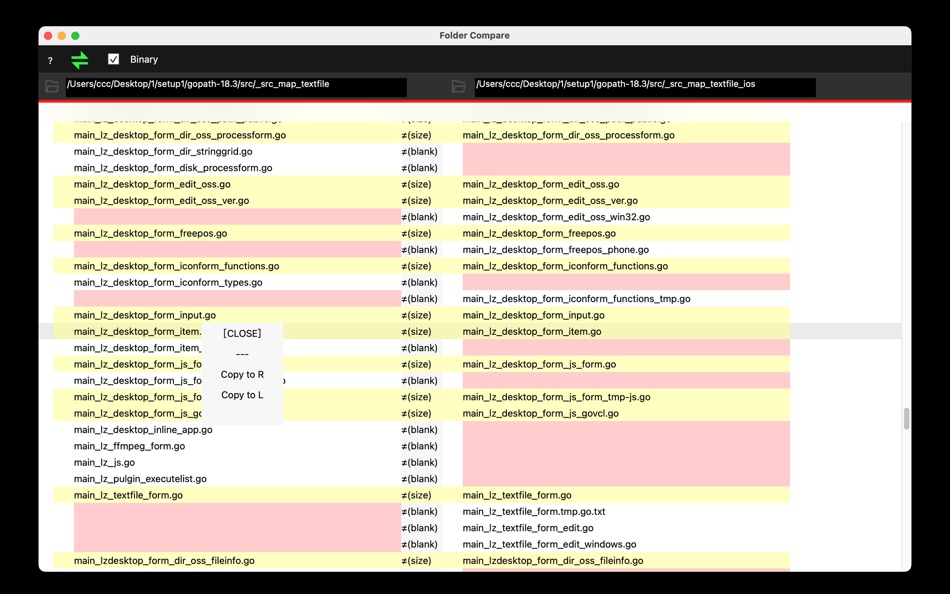Select left main_lz_desktop_form_freepos.go
Viewport: 950px width, 594px height.
click(x=150, y=233)
